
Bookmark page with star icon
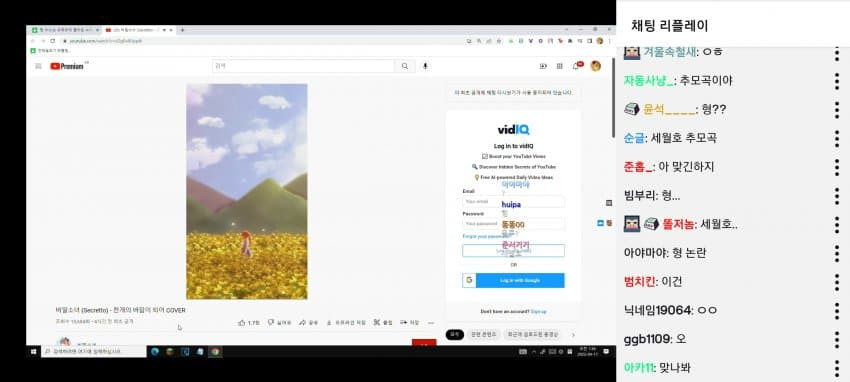[x=499, y=41]
